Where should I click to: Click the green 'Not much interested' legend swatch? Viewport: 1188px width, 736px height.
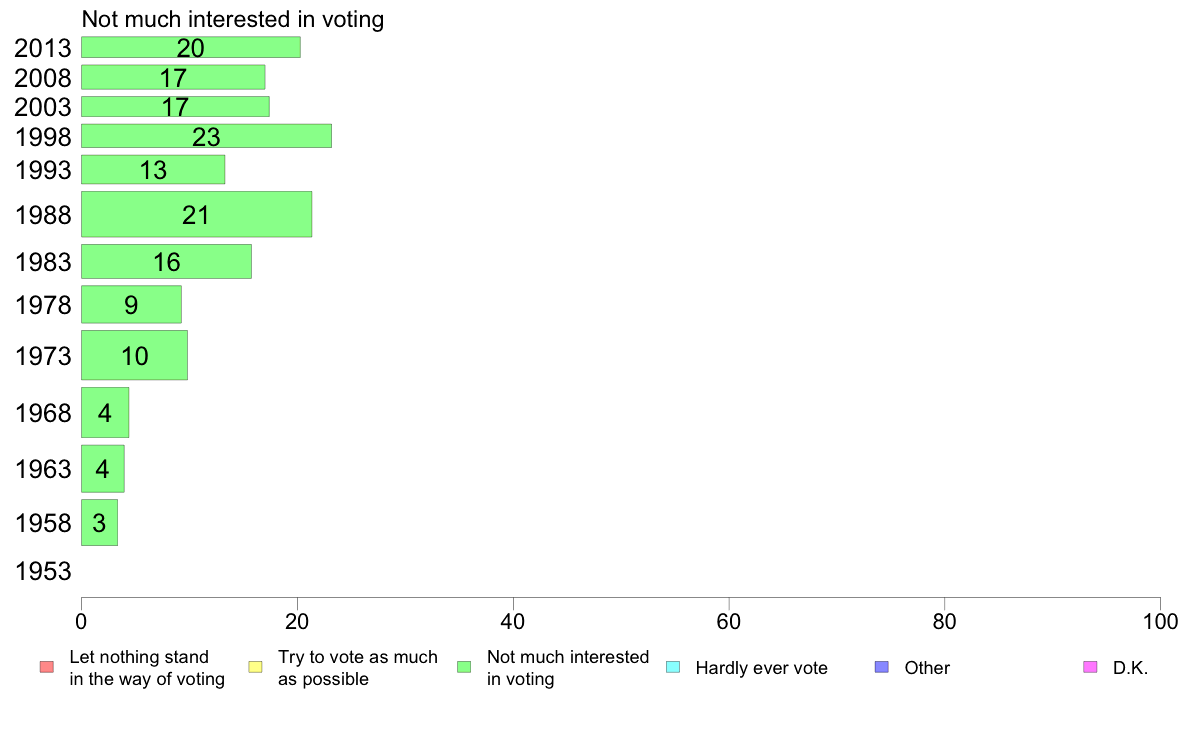[x=464, y=668]
